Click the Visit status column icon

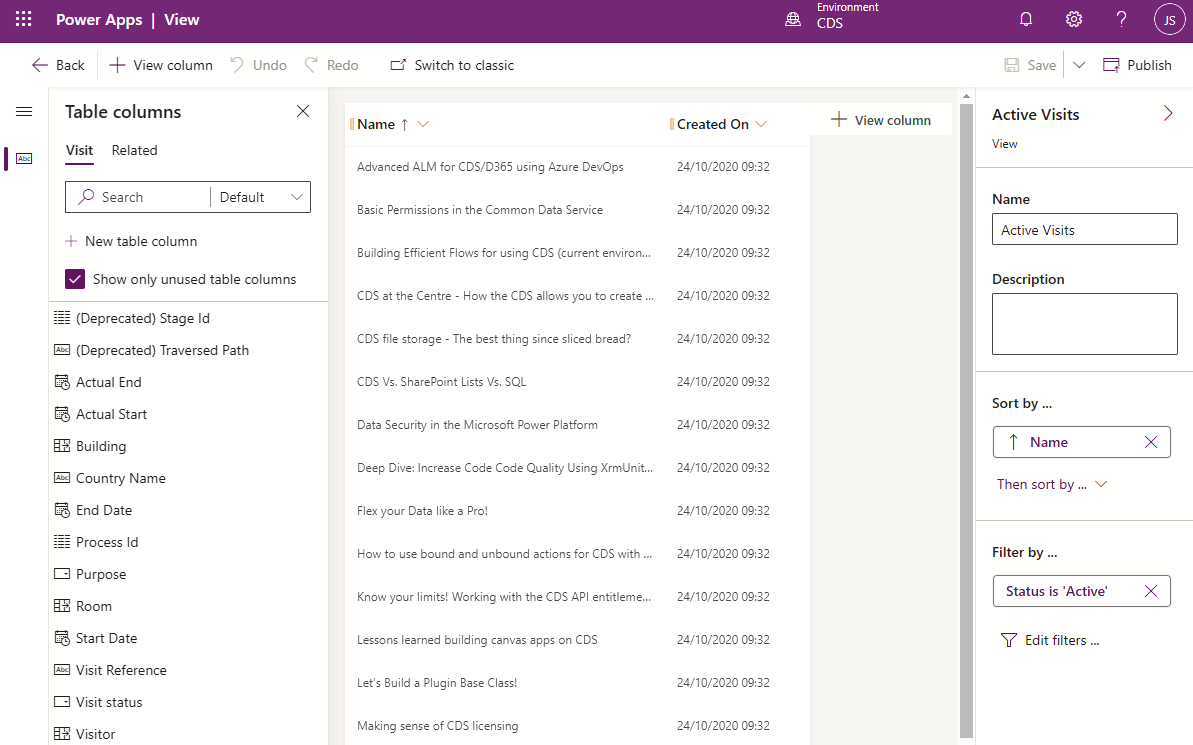(62, 702)
